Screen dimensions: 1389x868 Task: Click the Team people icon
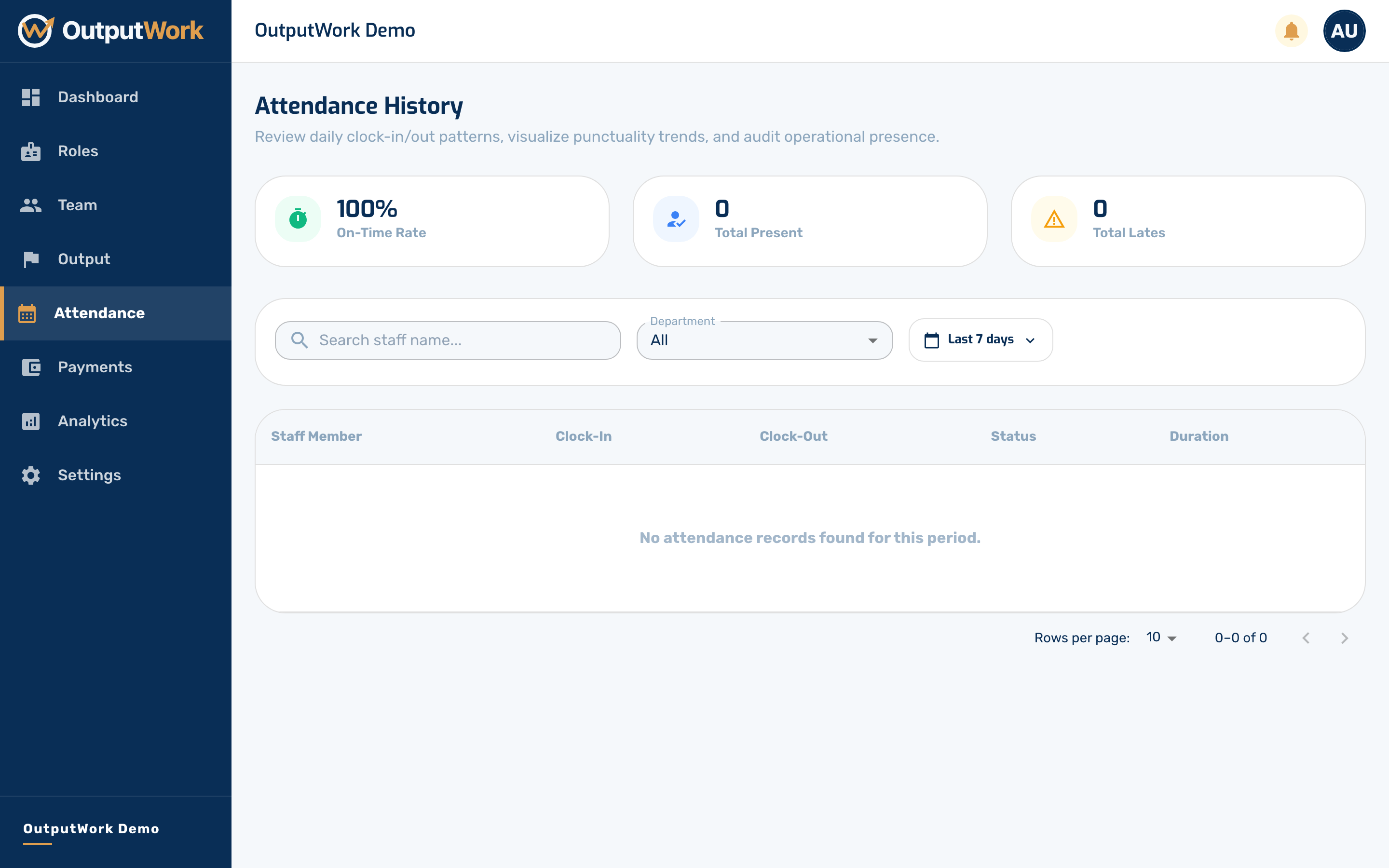30,205
